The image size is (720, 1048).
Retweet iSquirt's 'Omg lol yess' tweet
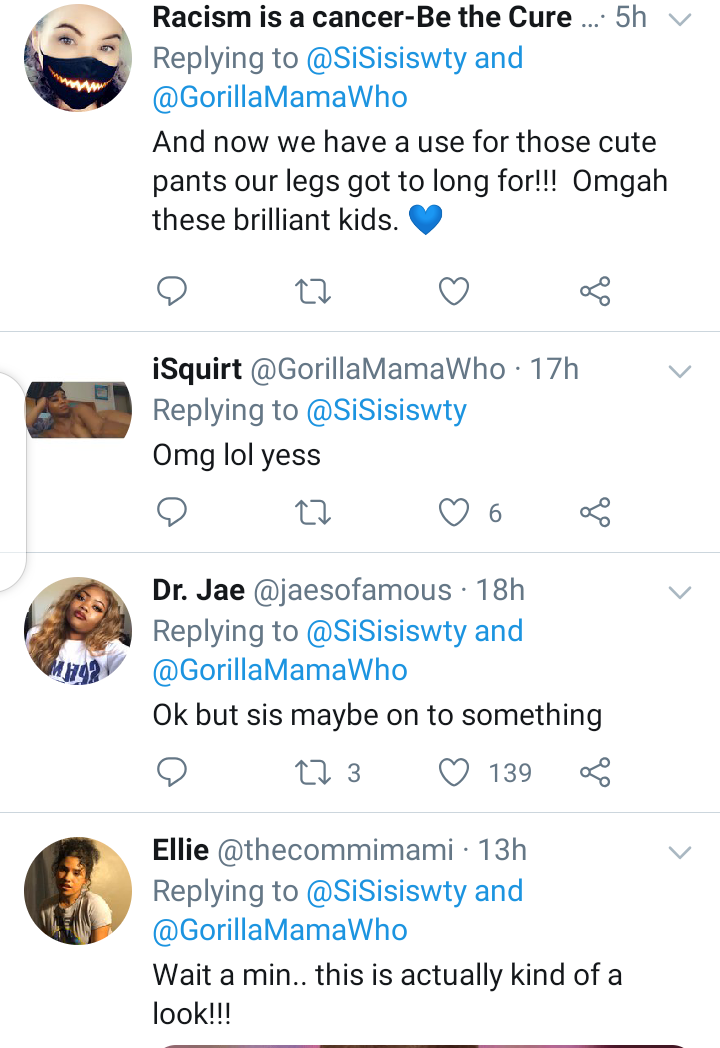click(314, 513)
